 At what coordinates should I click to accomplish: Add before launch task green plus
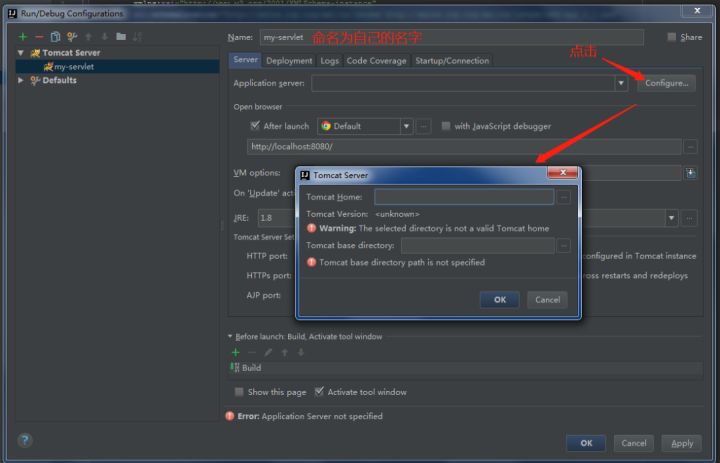[236, 352]
